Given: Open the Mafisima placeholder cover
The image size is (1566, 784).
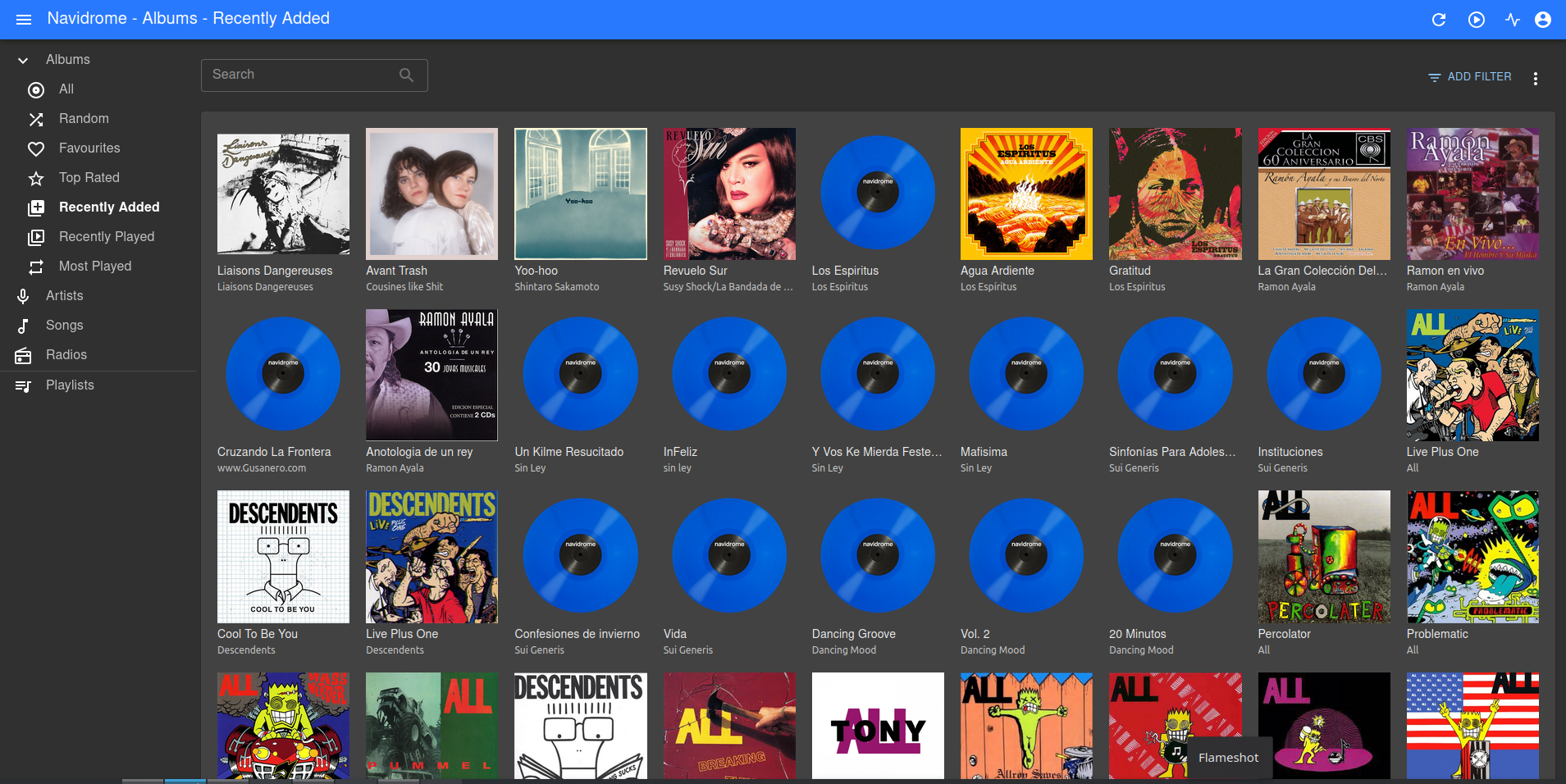Looking at the screenshot, I should [x=1026, y=375].
